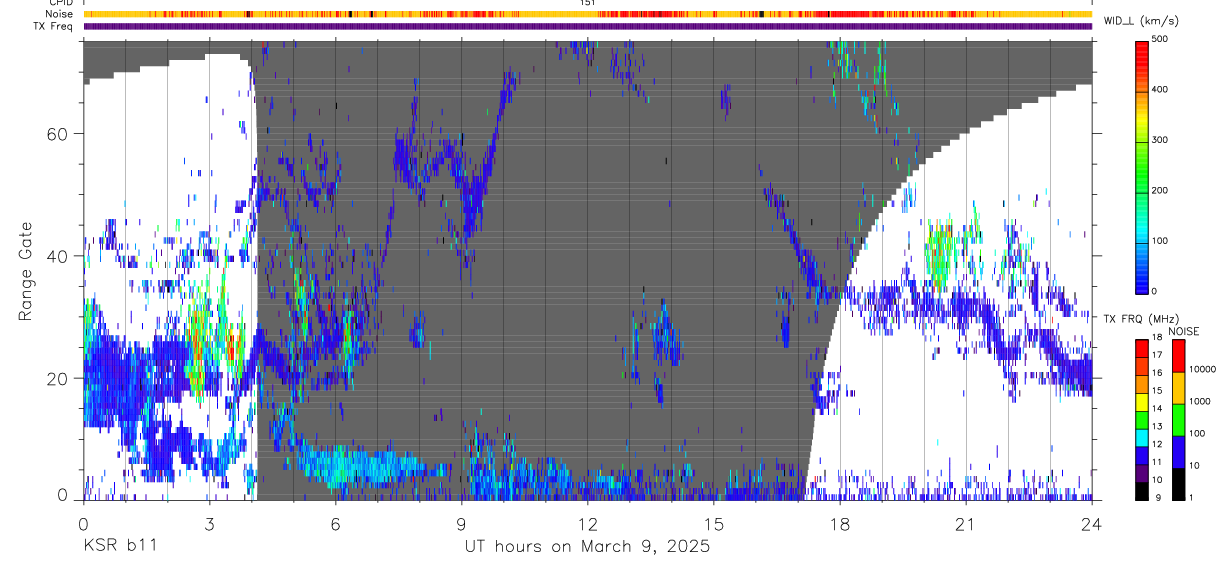This screenshot has height=567, width=1228.
Task: Click the orange-red Noise strip above the plot
Action: [587, 14]
